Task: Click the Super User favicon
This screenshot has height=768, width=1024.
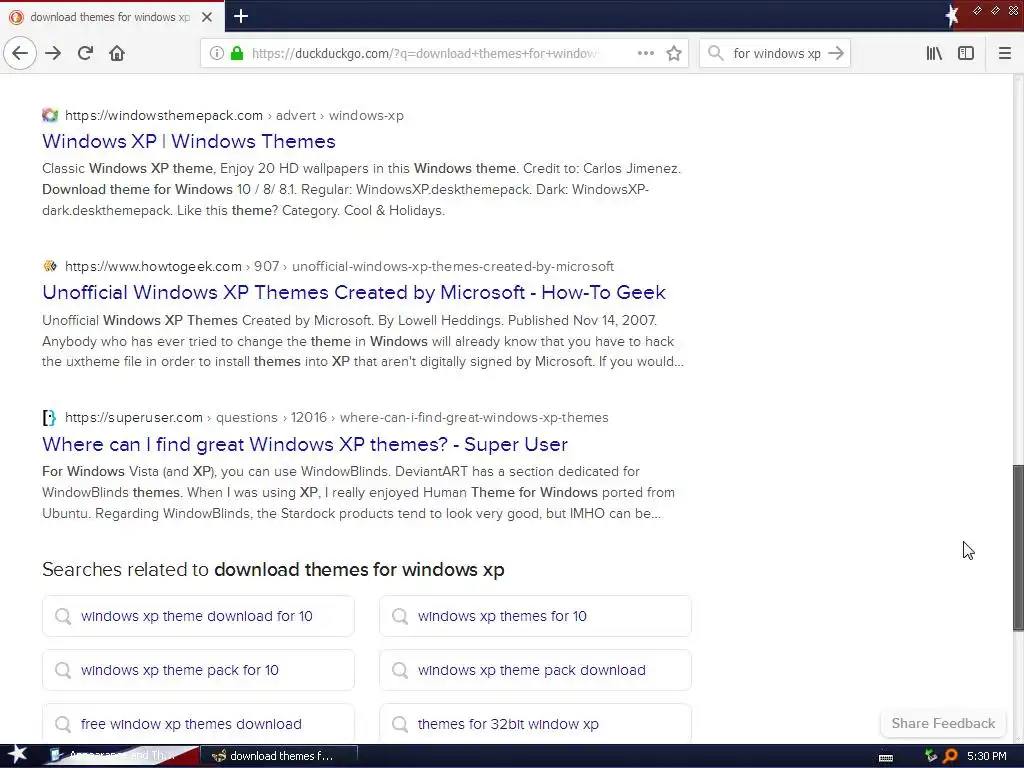Action: 50,417
